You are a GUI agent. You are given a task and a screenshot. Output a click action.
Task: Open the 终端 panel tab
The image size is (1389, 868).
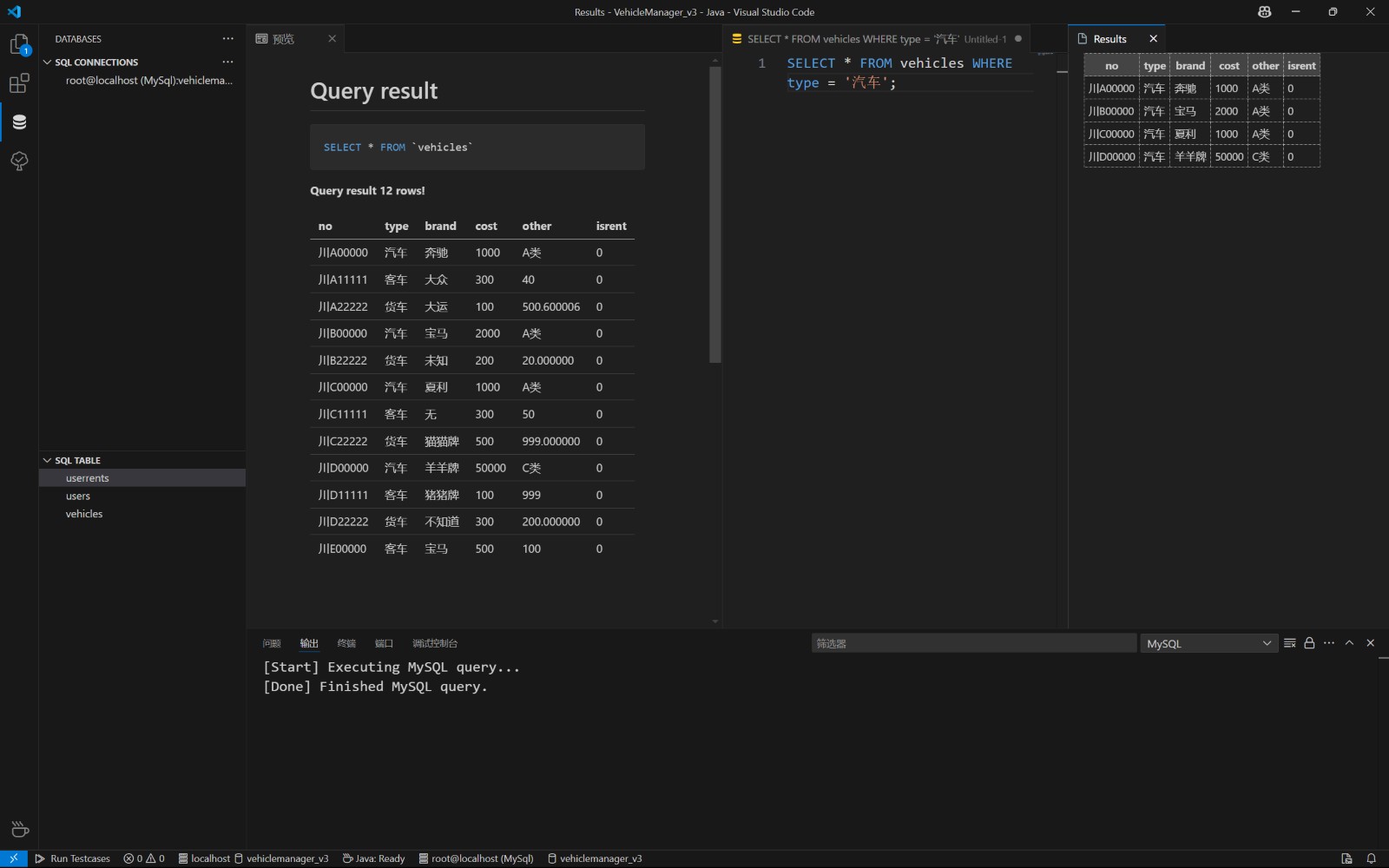346,643
